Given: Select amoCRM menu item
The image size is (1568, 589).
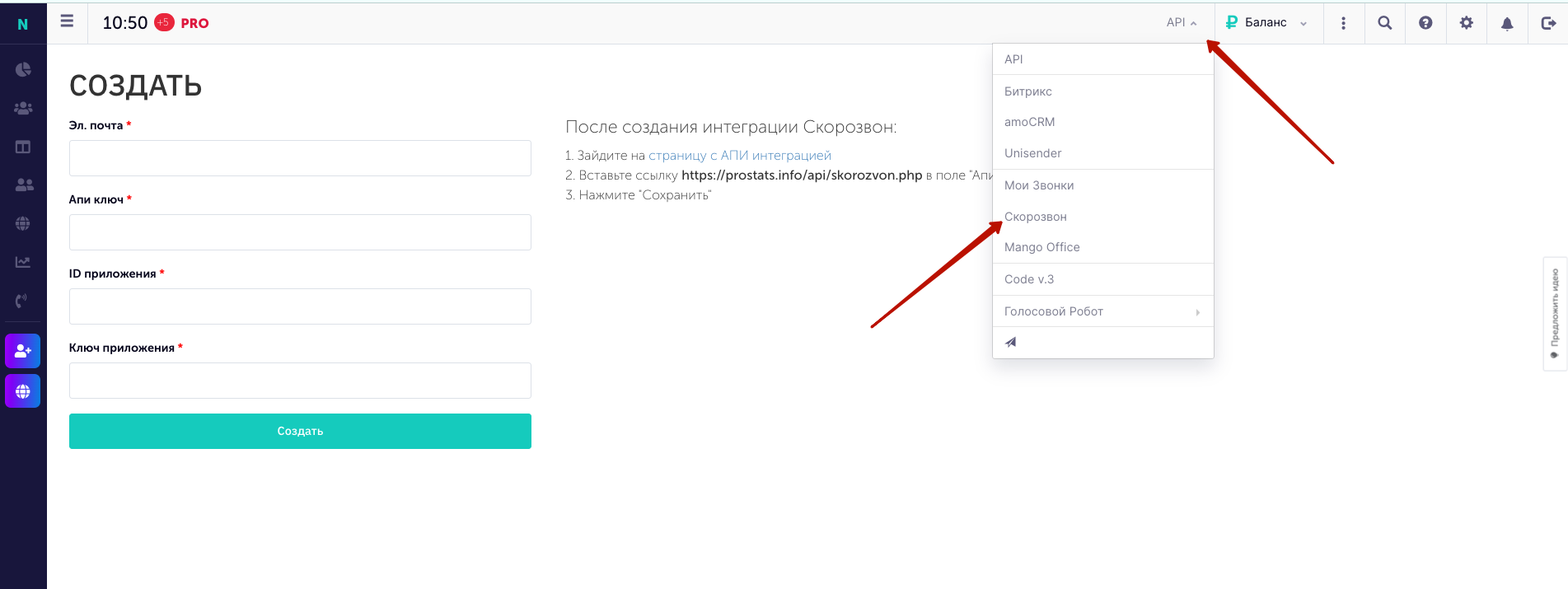Looking at the screenshot, I should click(1102, 122).
